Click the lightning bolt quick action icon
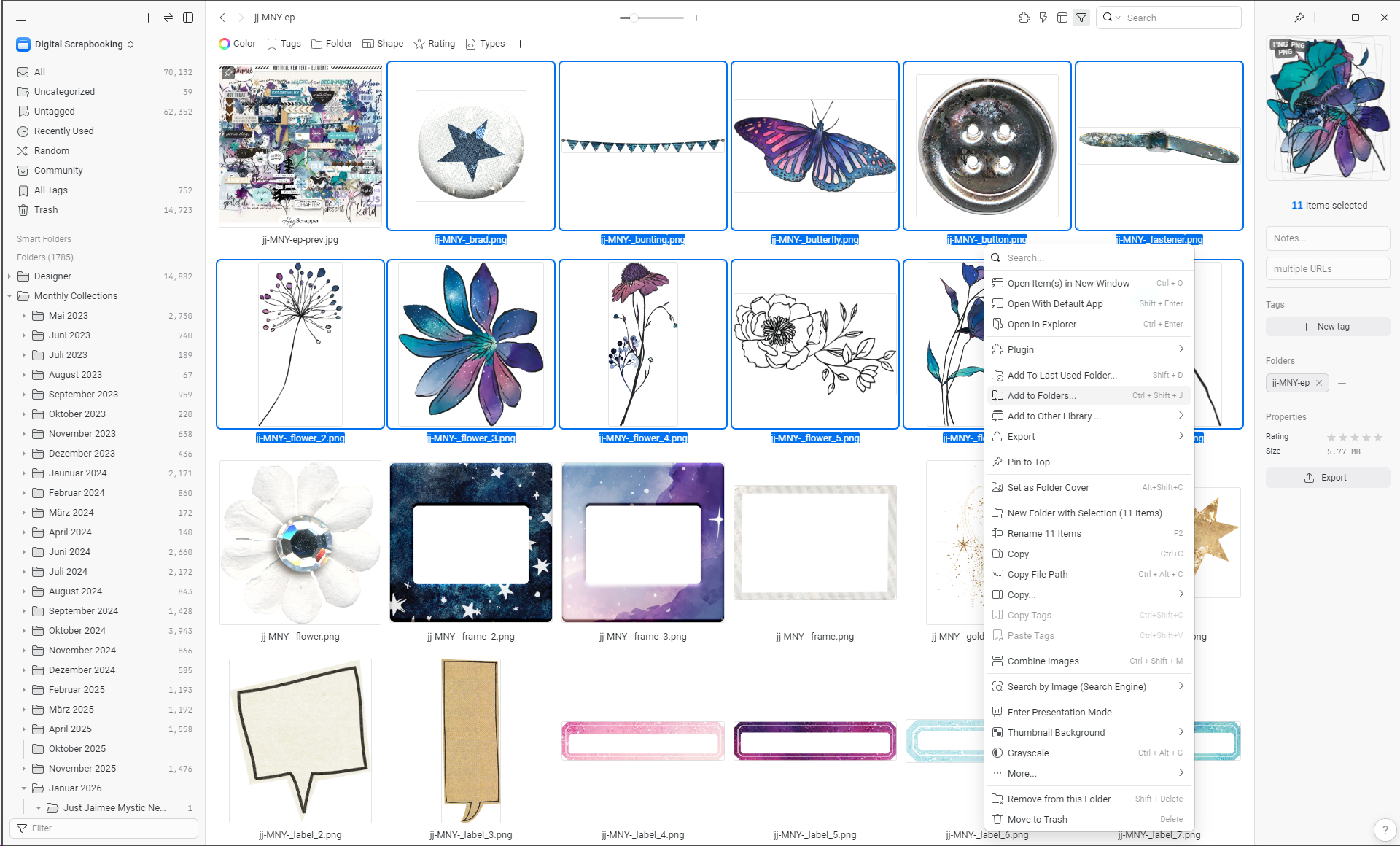The image size is (1400, 846). pyautogui.click(x=1043, y=18)
